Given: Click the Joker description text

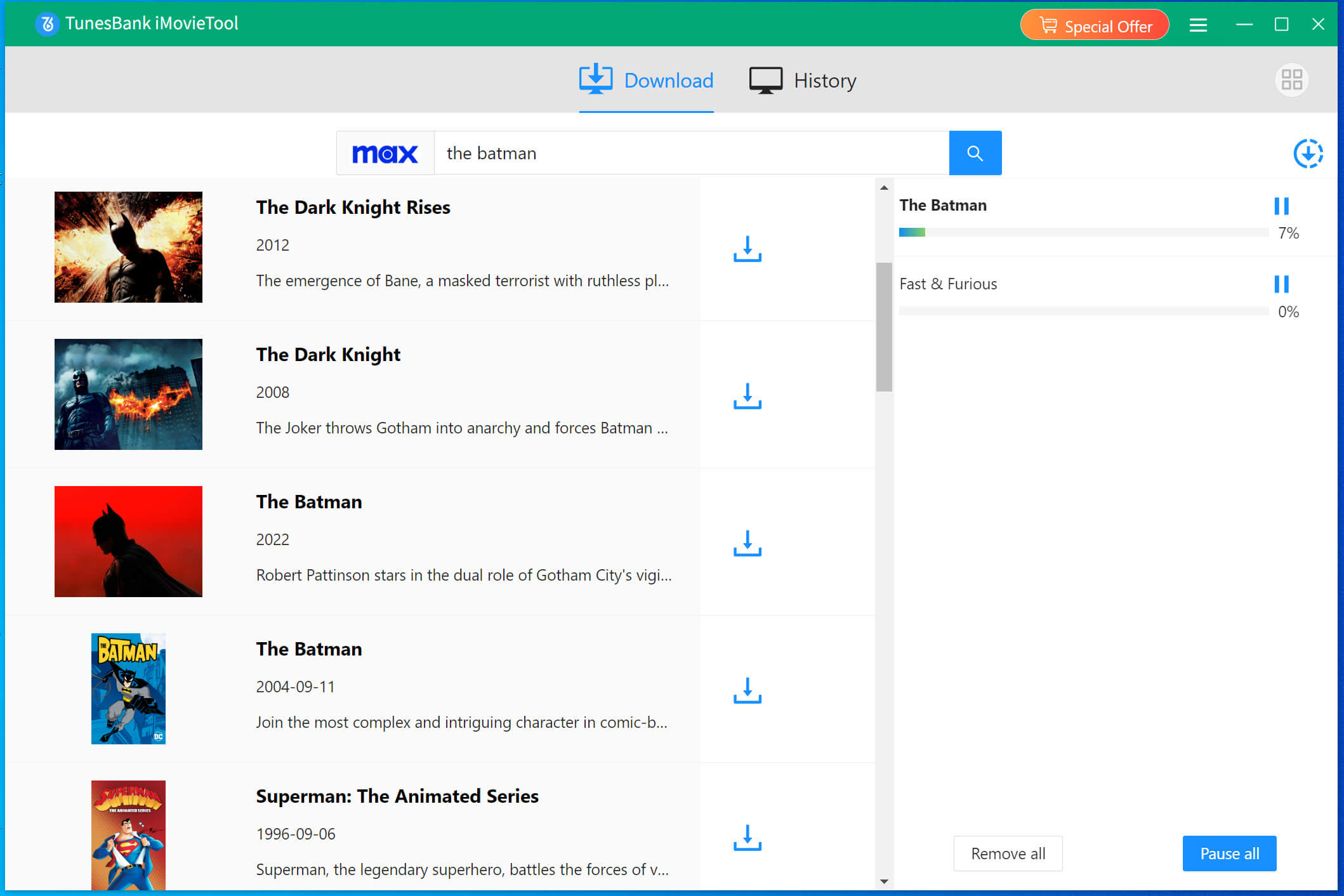Looking at the screenshot, I should (x=462, y=428).
